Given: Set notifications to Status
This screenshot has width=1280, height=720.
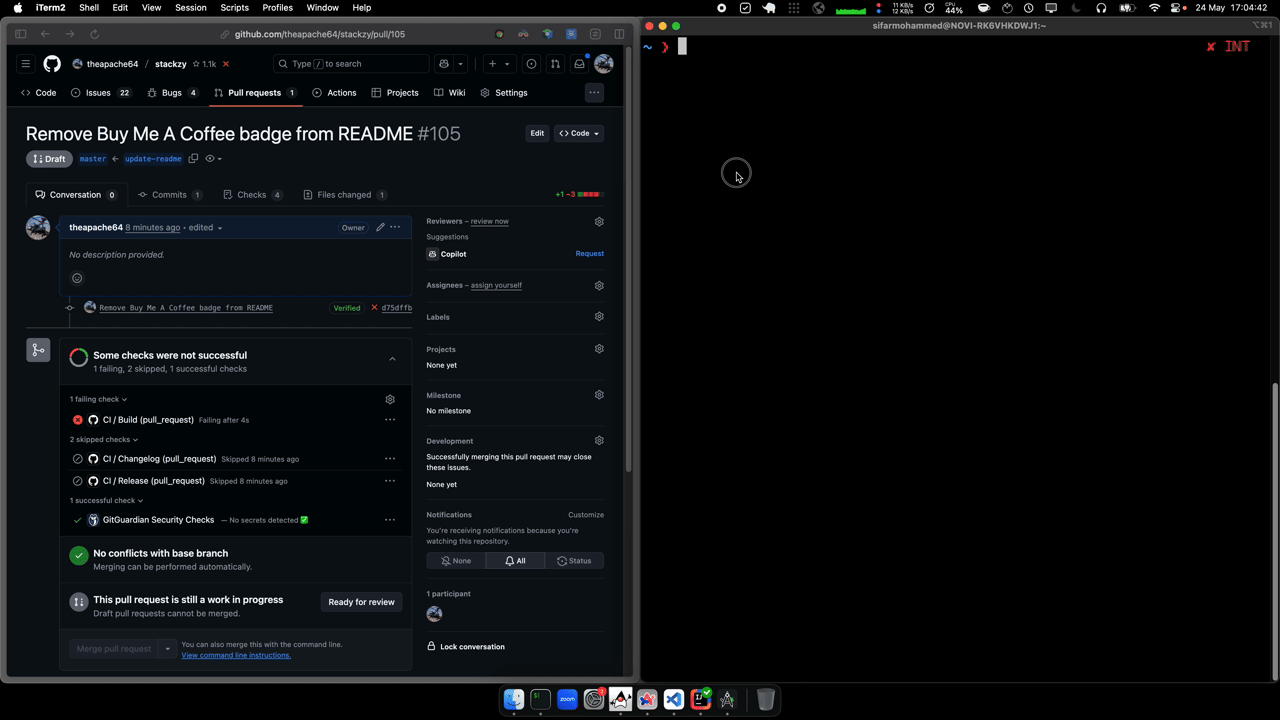Looking at the screenshot, I should click(x=574, y=561).
